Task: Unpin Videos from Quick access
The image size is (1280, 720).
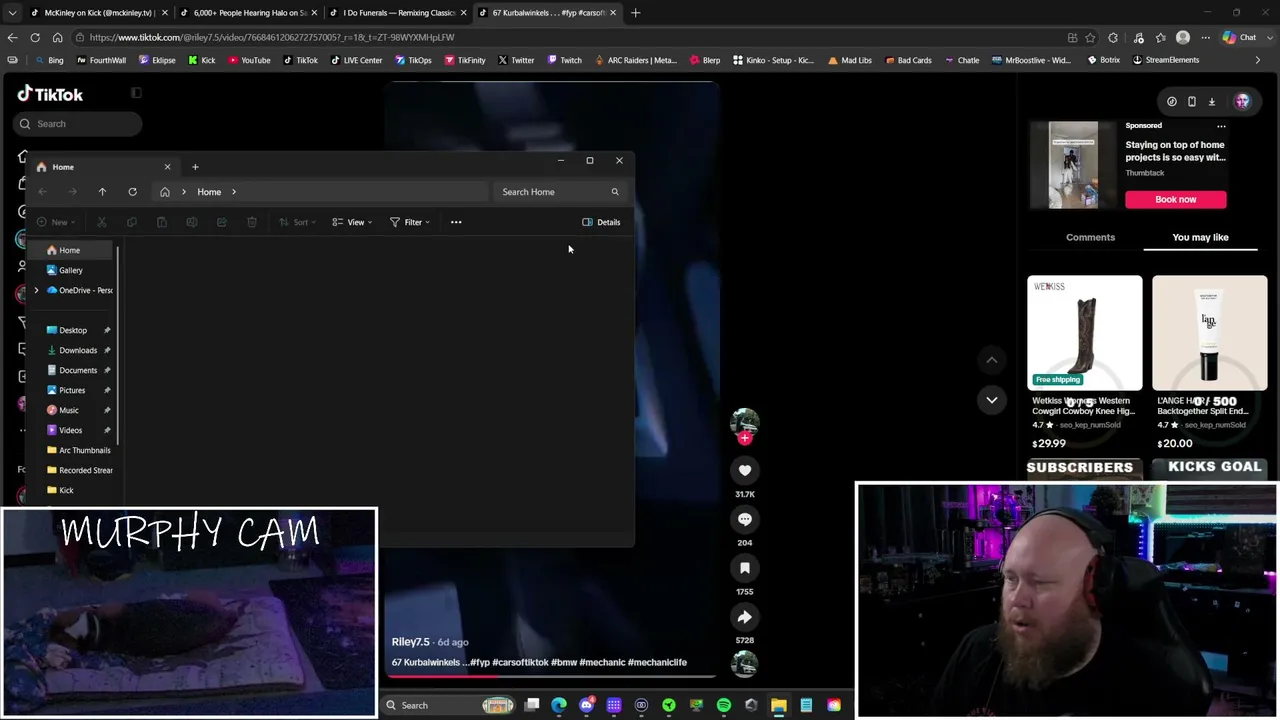Action: [107, 430]
